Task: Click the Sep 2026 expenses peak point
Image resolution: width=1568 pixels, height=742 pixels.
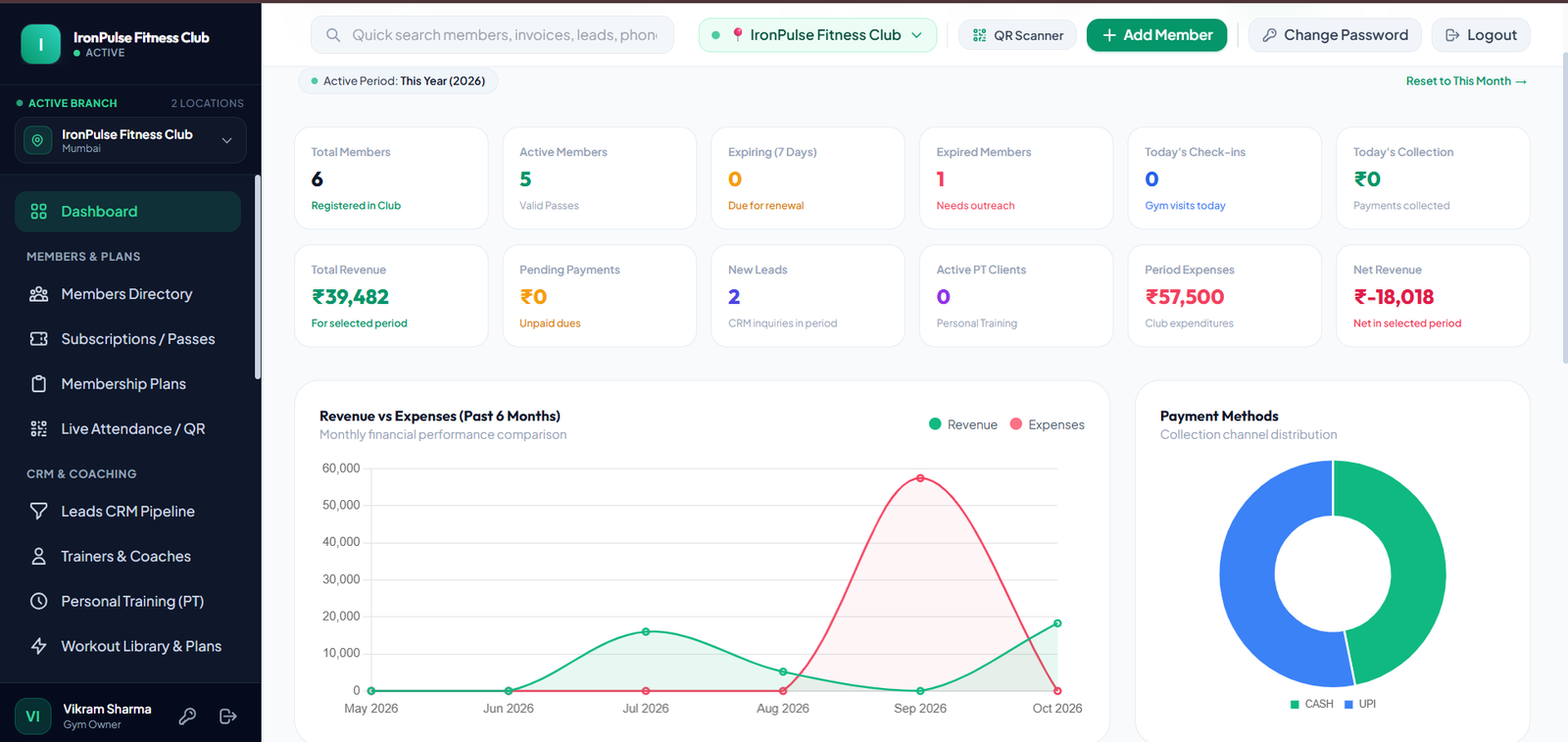Action: click(920, 478)
